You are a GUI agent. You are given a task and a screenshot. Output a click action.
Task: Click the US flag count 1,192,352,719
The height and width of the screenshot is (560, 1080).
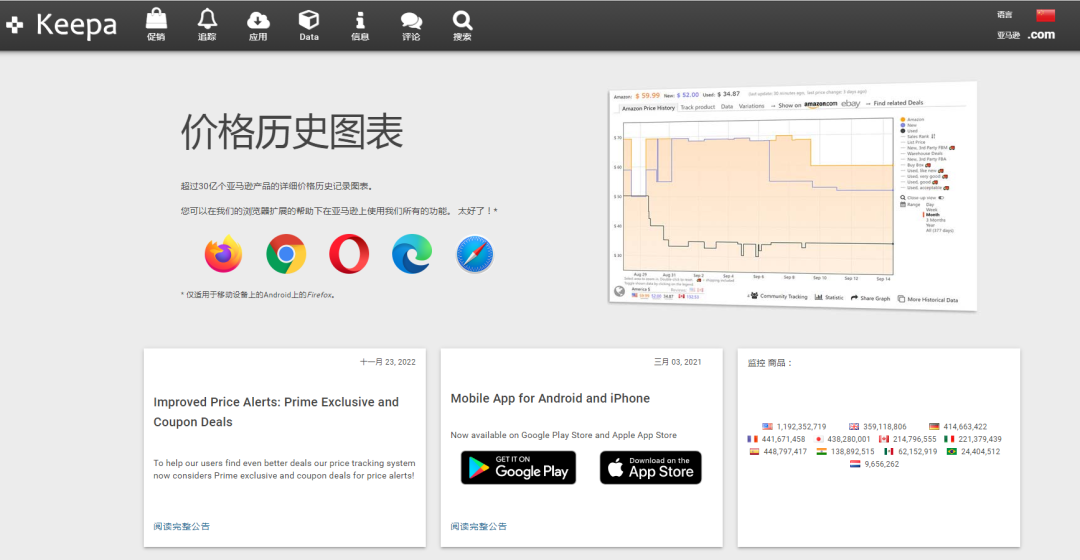[x=794, y=426]
